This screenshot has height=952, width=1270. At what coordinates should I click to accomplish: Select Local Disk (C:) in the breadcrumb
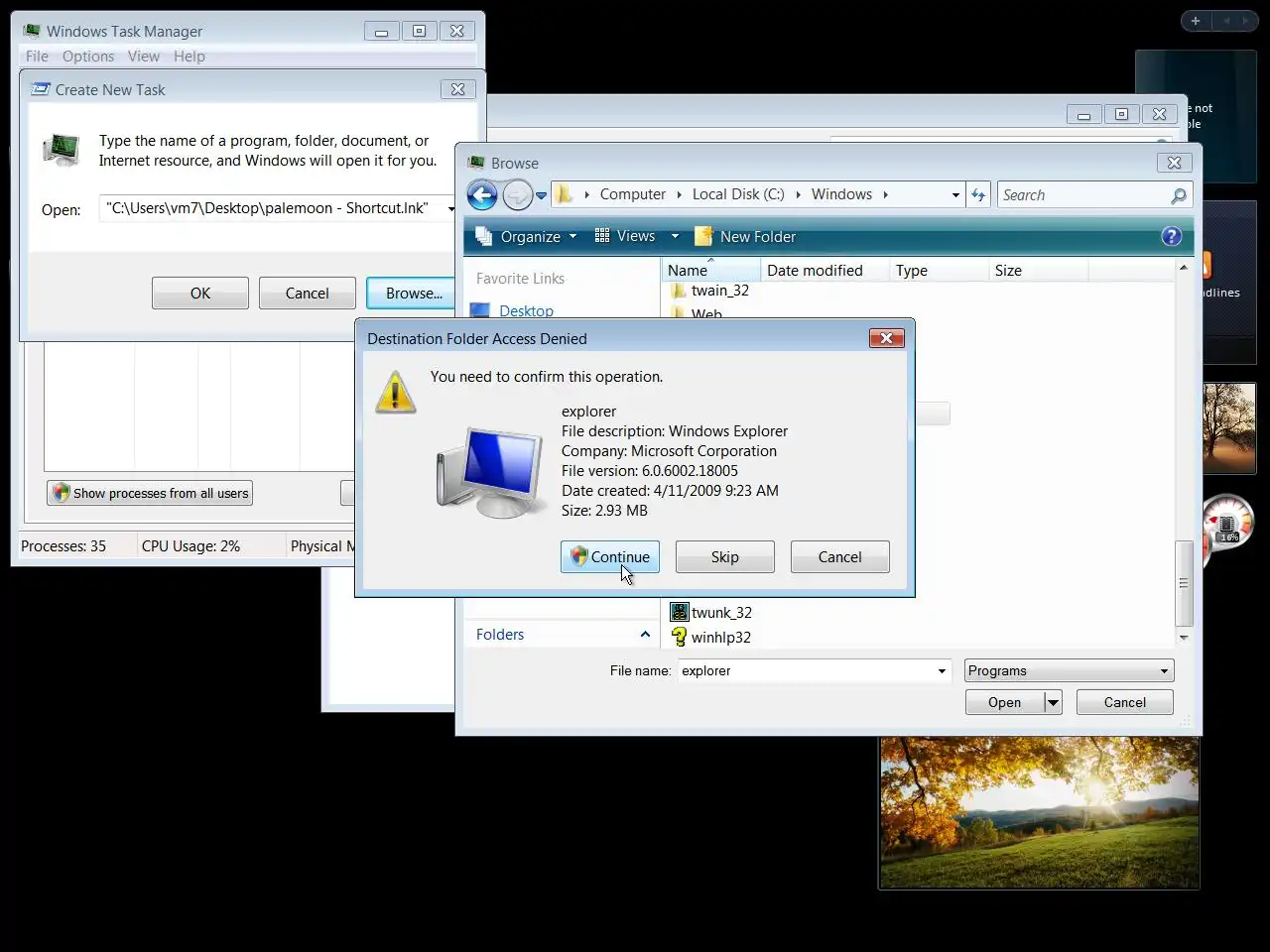(x=738, y=194)
